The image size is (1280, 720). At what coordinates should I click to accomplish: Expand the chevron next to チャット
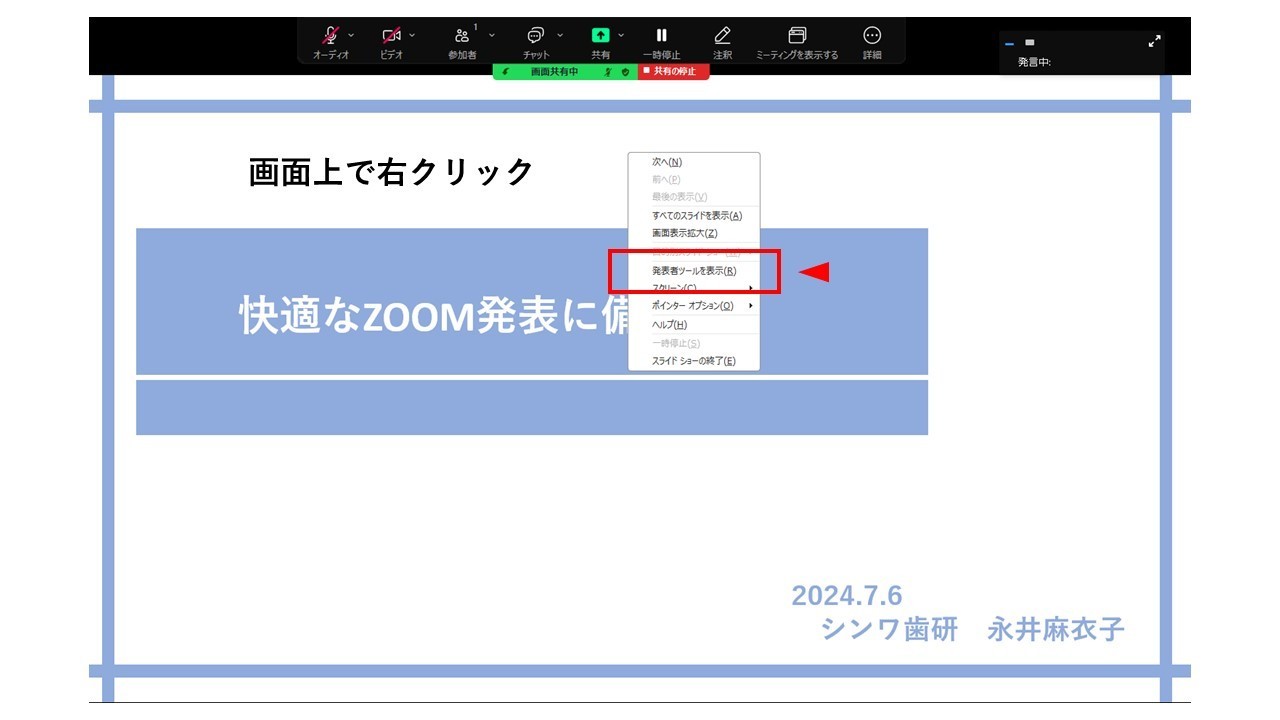pyautogui.click(x=560, y=35)
